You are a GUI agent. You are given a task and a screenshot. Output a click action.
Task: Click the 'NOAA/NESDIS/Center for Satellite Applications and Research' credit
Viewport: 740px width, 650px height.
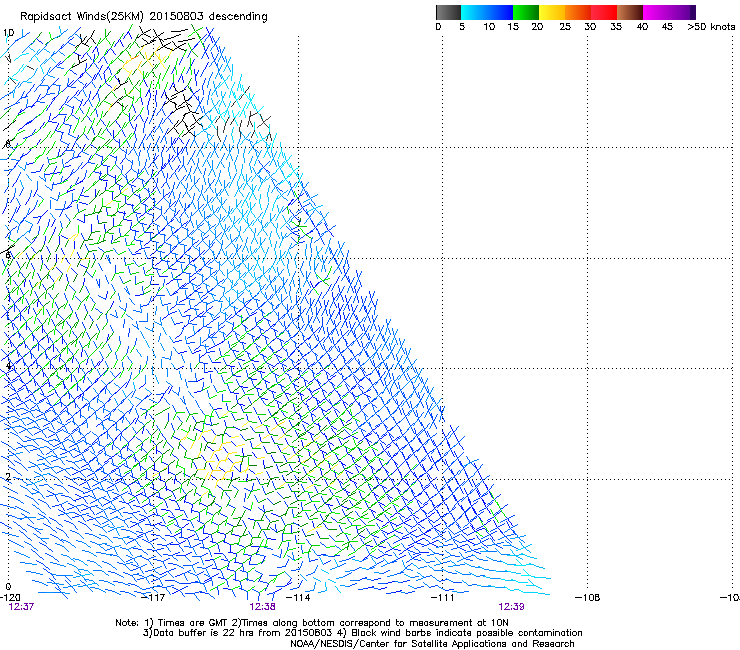click(x=432, y=644)
